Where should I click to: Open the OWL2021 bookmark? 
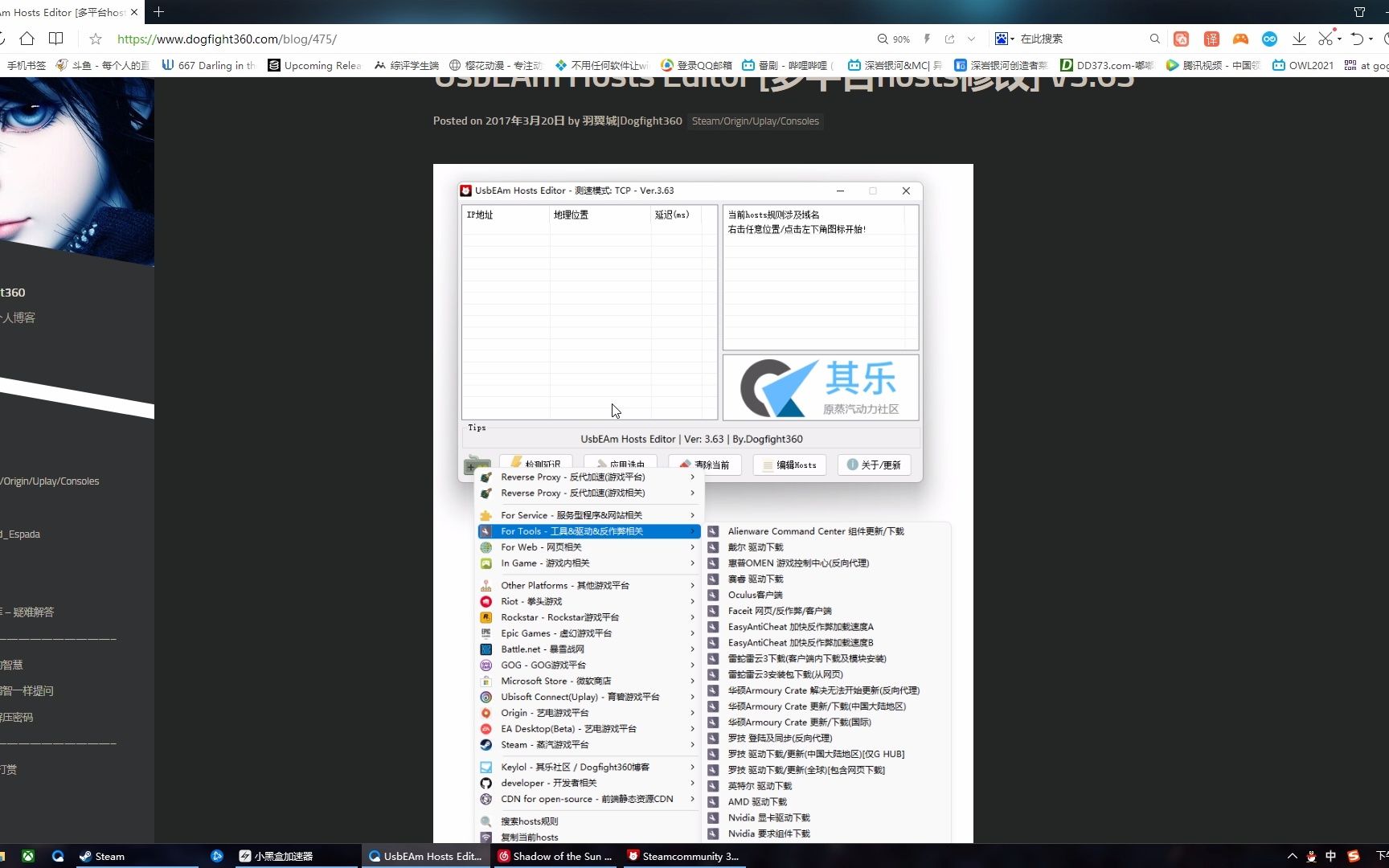click(x=1303, y=65)
